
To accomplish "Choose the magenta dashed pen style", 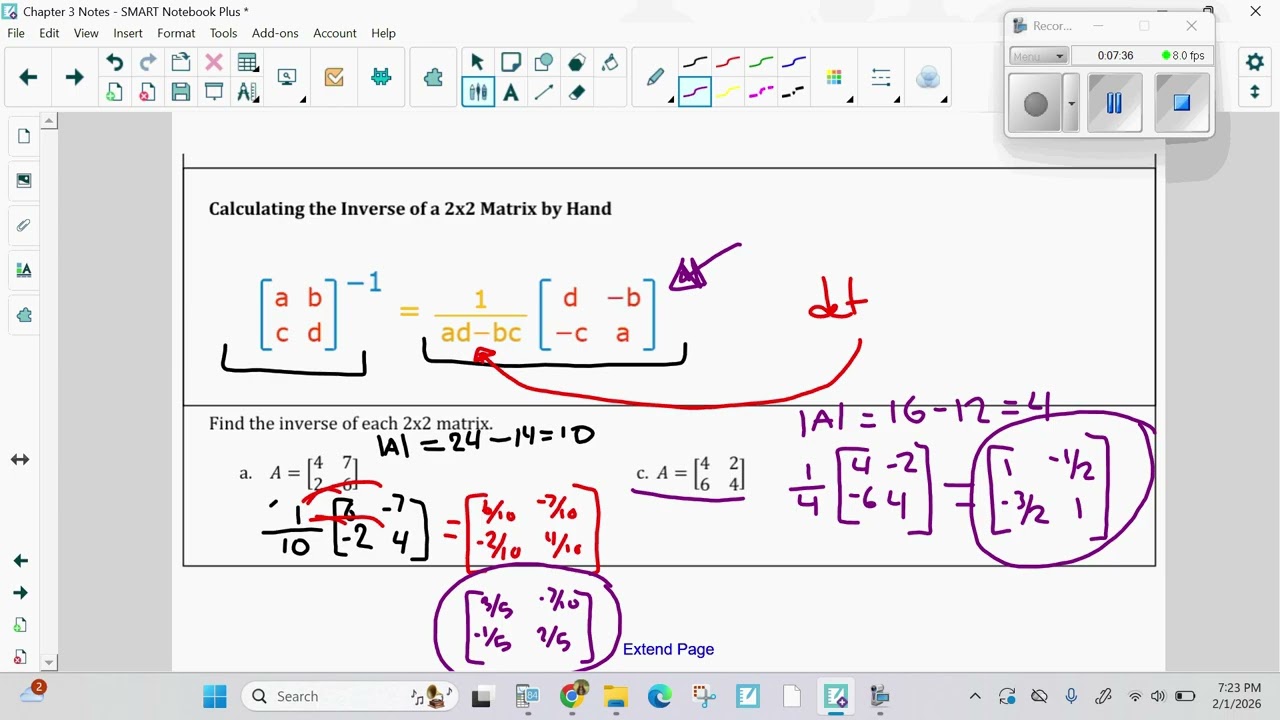I will coord(760,93).
